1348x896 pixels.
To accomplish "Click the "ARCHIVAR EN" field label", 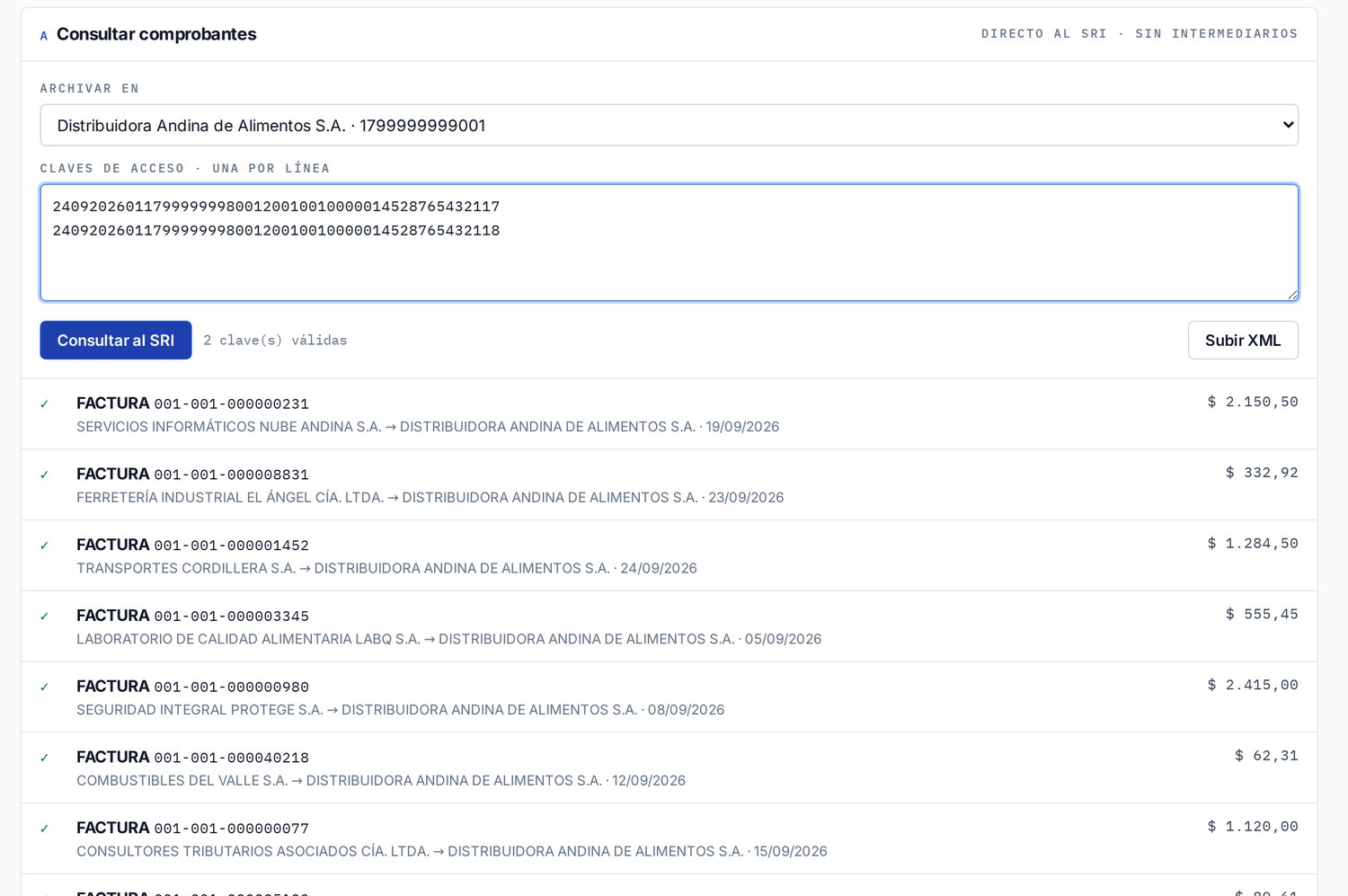I will tap(90, 88).
